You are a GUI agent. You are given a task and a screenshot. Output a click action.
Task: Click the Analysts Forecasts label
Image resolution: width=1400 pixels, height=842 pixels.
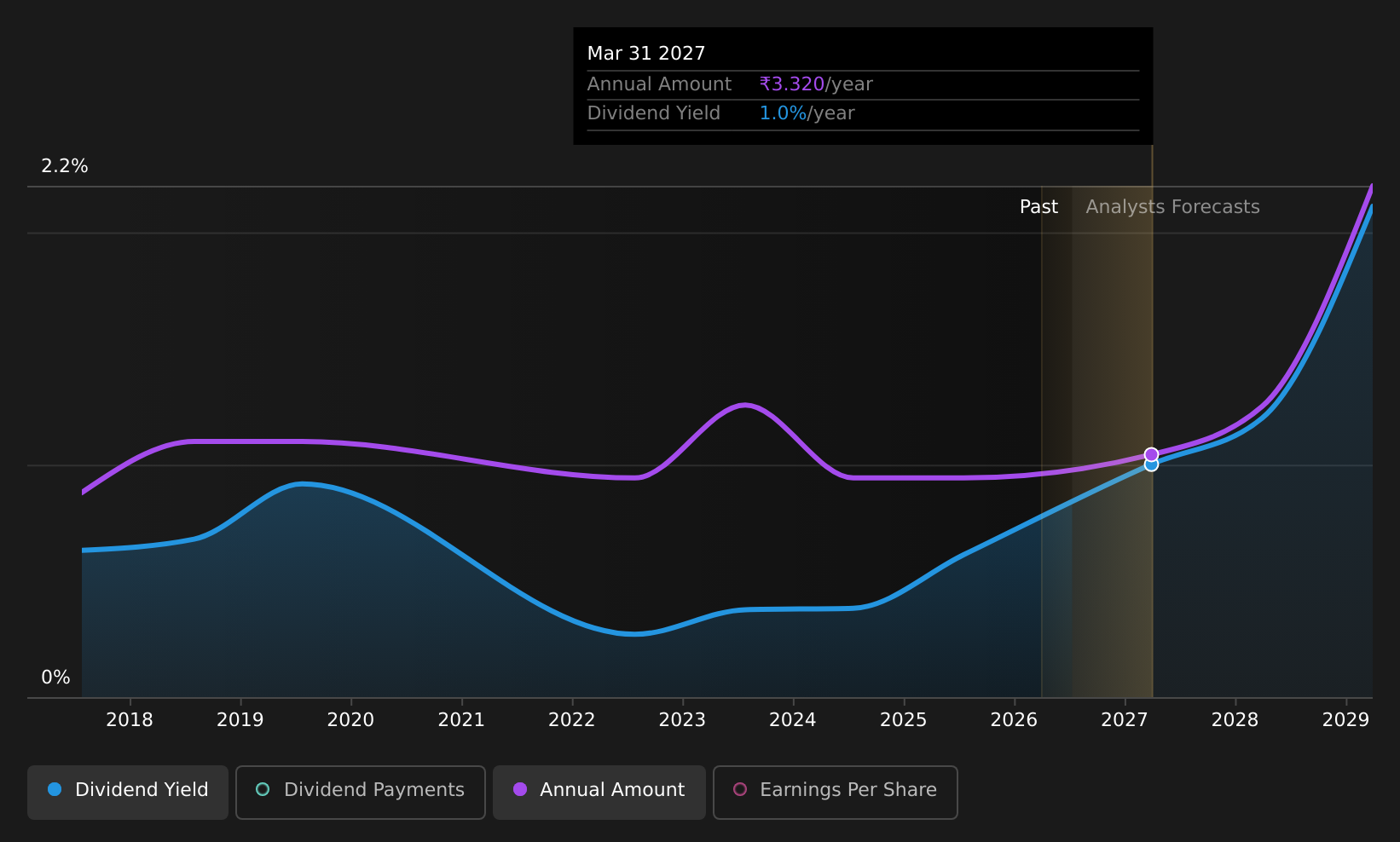pos(1172,207)
